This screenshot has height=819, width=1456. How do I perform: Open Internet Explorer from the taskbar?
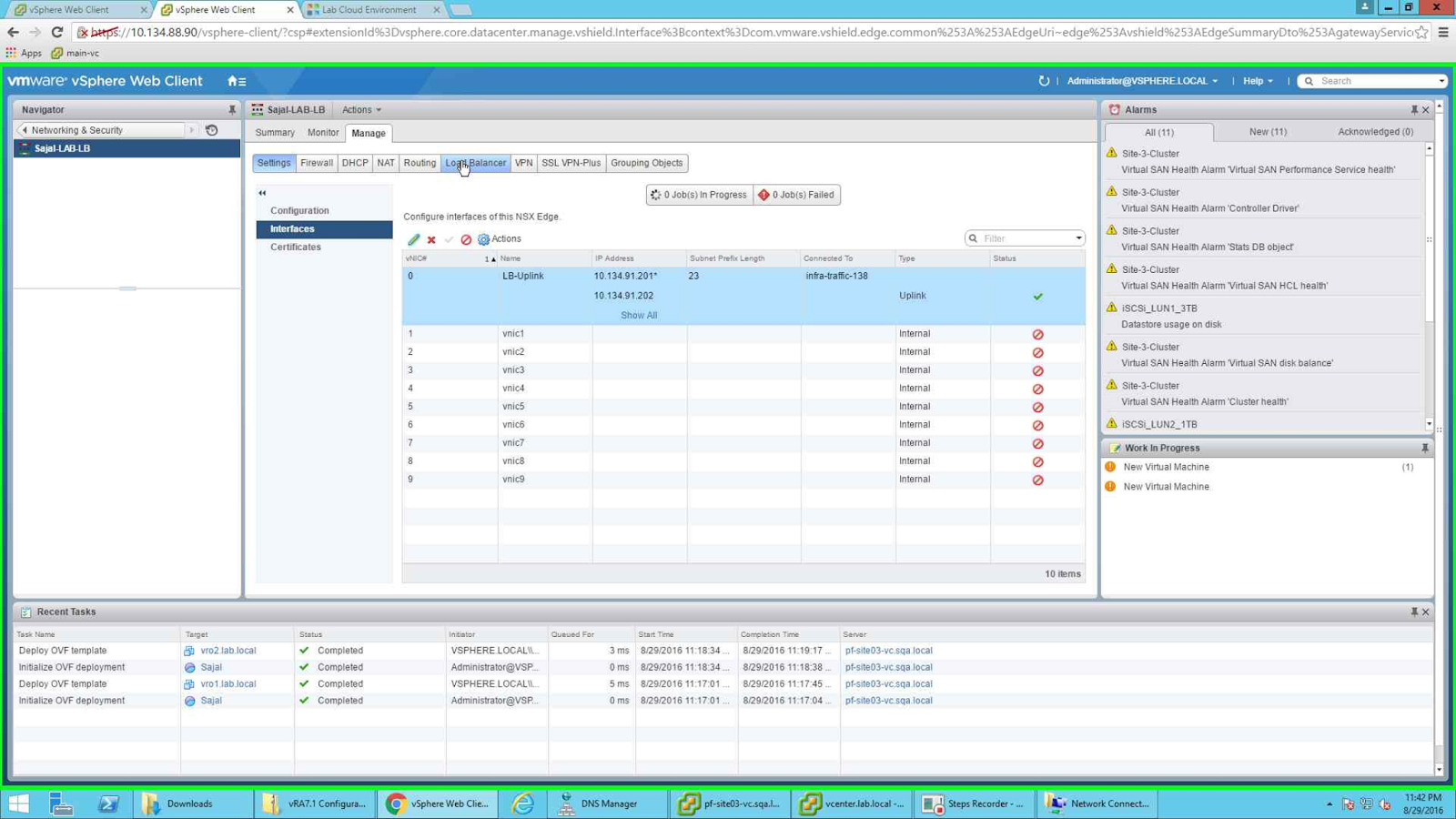[x=523, y=804]
